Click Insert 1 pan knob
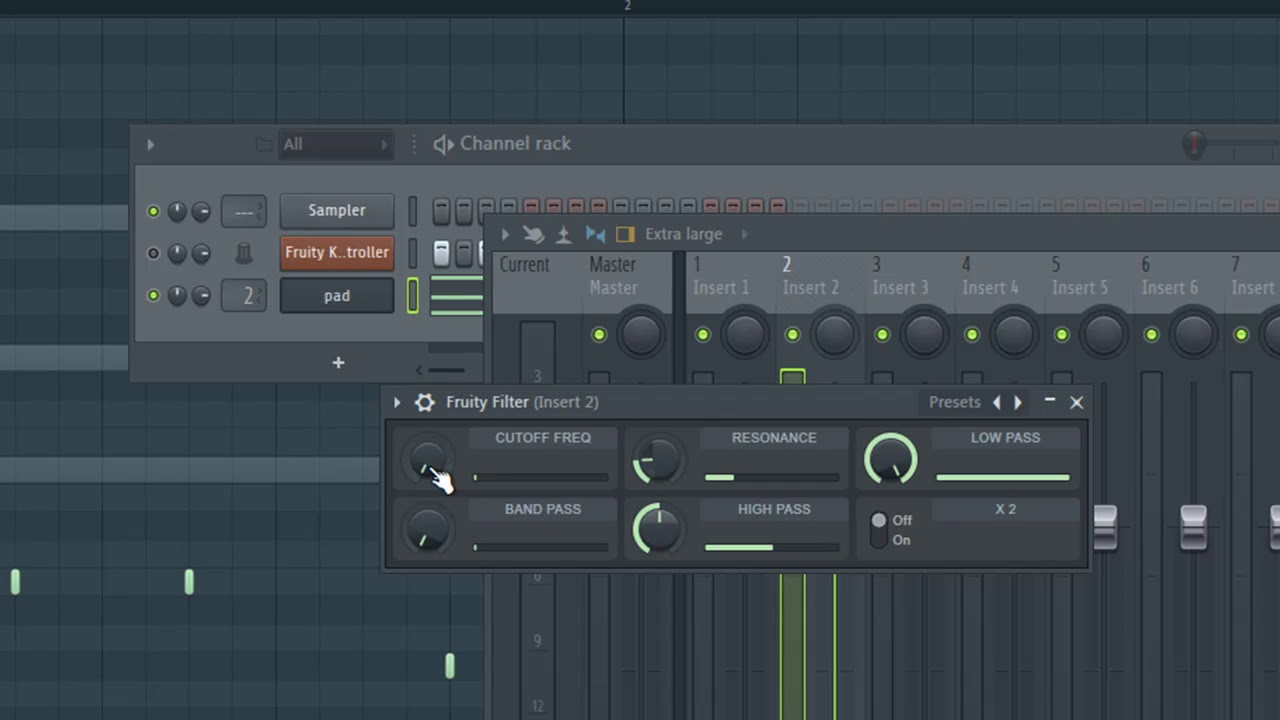This screenshot has width=1280, height=720. [x=745, y=335]
